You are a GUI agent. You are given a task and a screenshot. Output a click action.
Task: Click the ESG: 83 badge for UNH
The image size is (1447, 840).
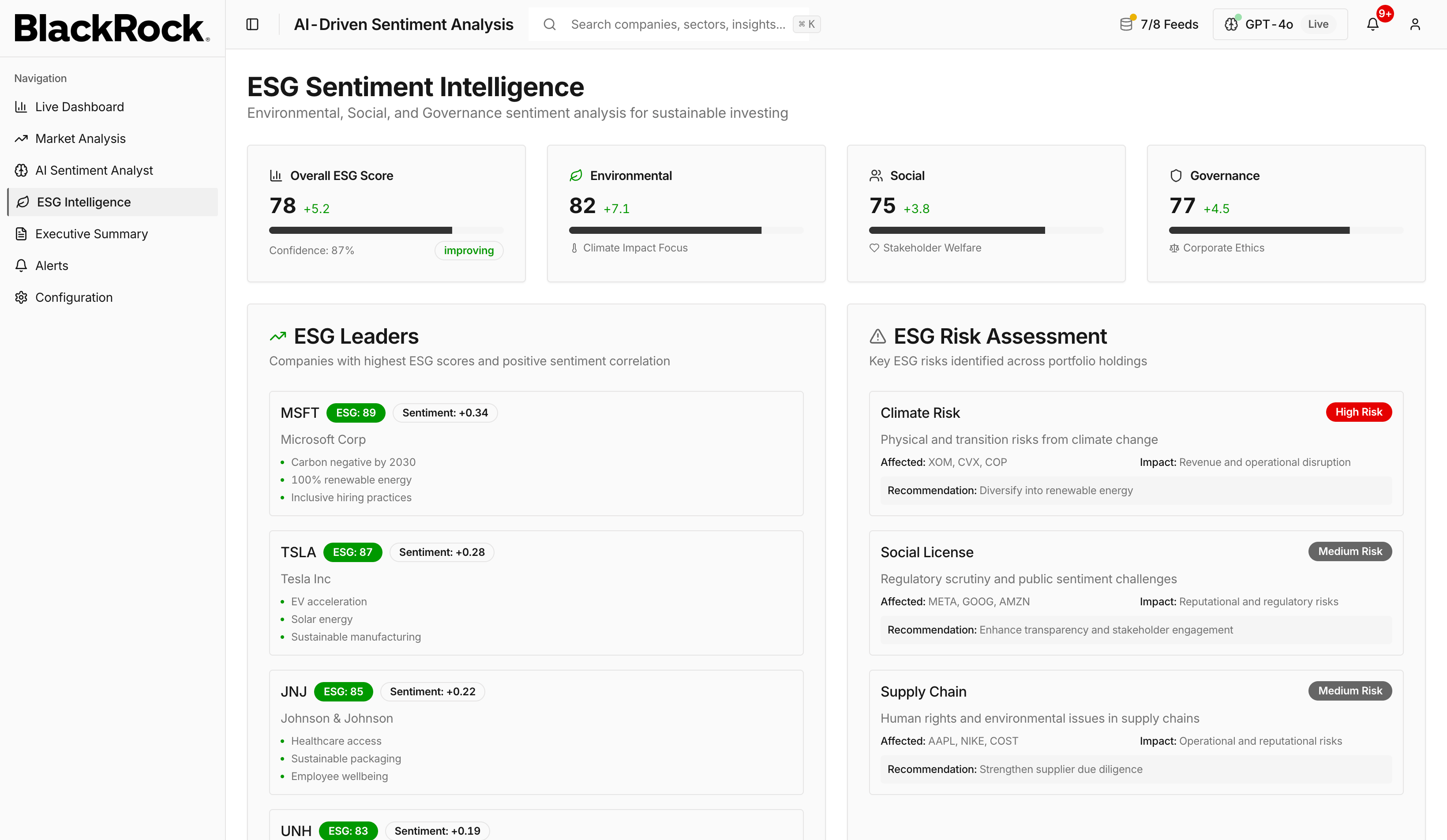(x=348, y=831)
